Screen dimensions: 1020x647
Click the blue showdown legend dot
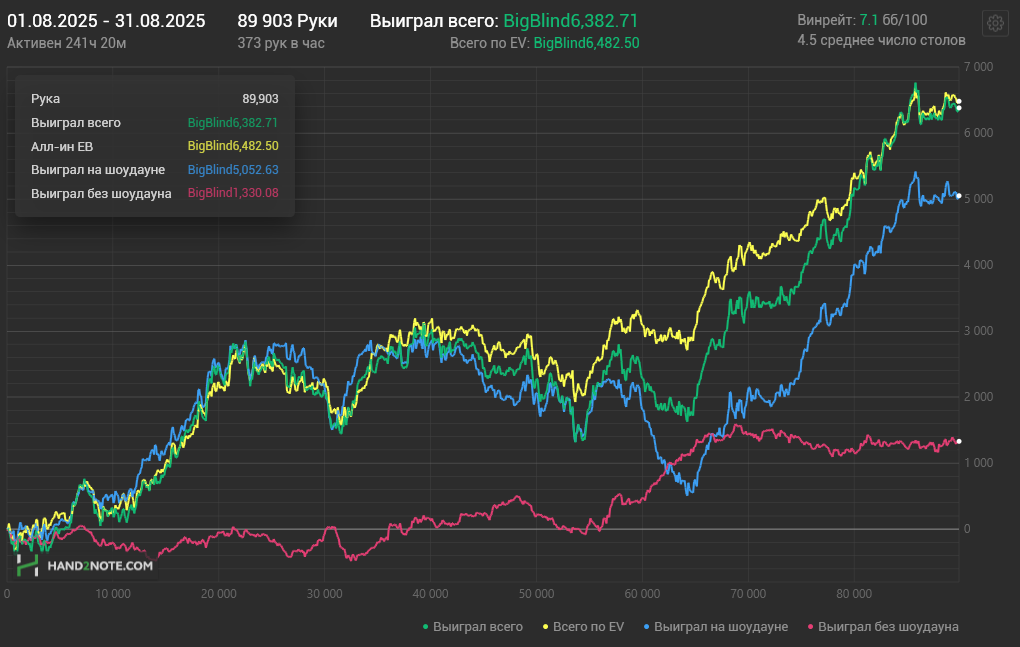(646, 627)
